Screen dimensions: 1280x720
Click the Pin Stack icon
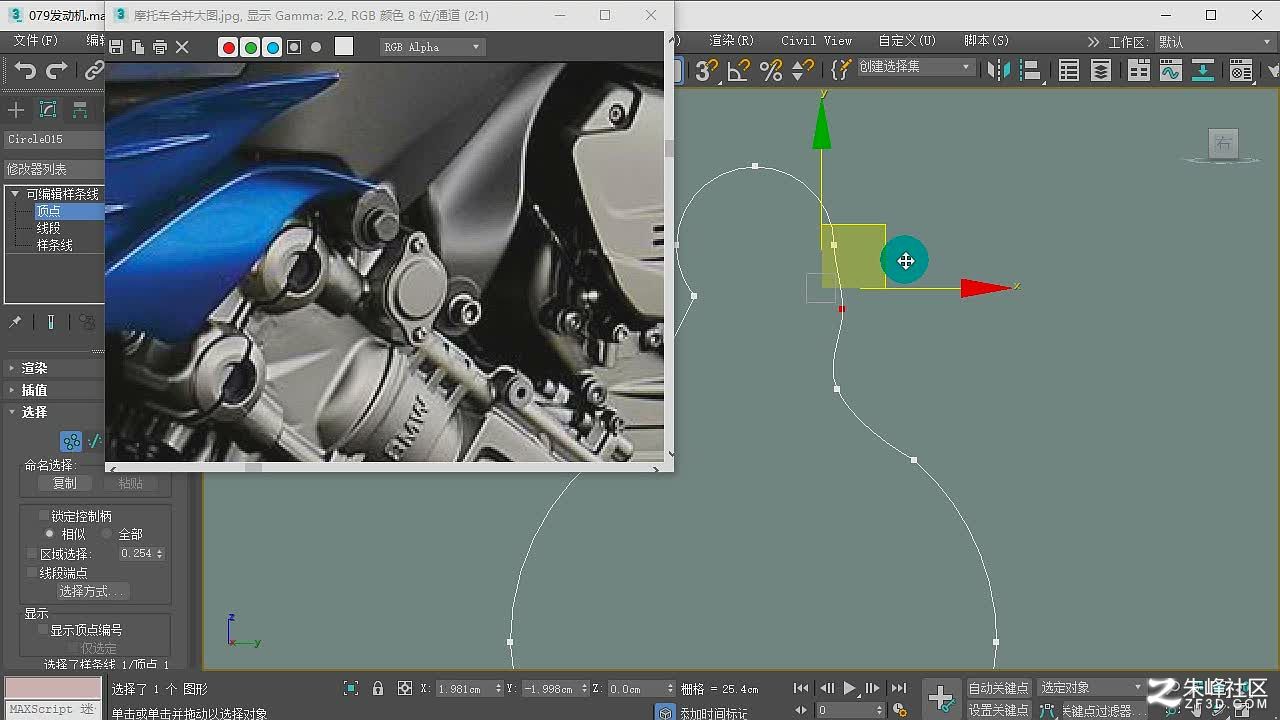(15, 322)
